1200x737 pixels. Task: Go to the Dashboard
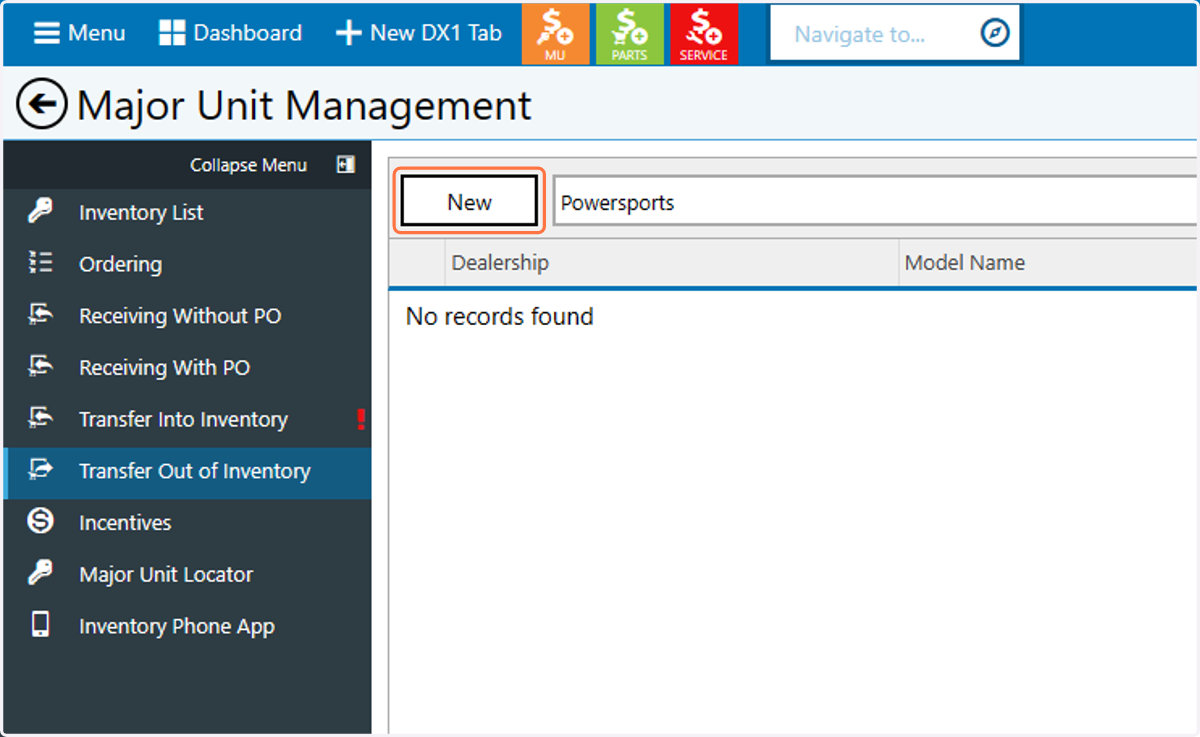tap(230, 33)
